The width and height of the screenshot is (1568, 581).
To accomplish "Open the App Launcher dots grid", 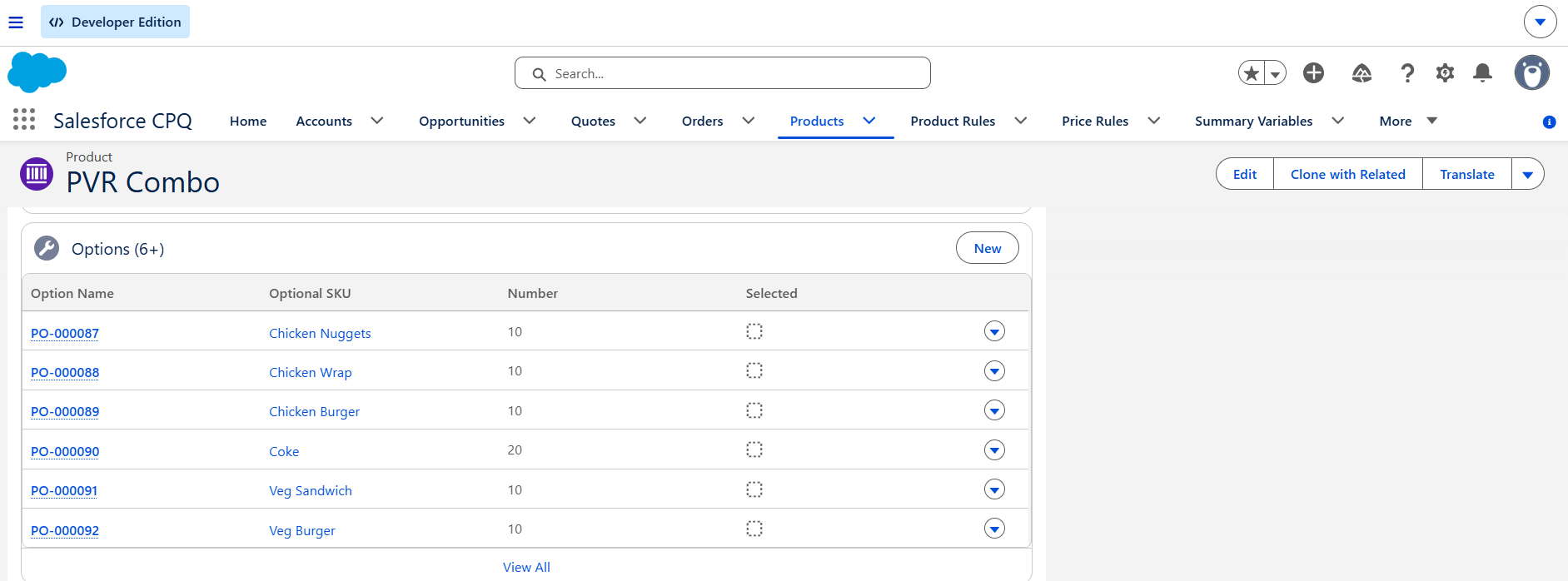I will [24, 120].
